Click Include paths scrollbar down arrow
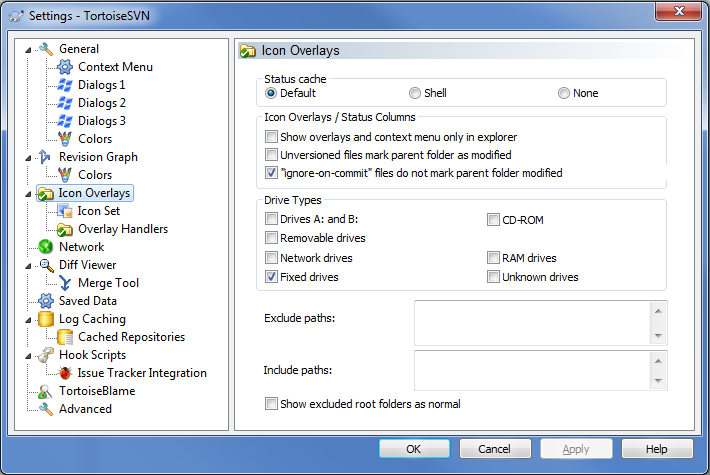The image size is (710, 475). (x=658, y=381)
